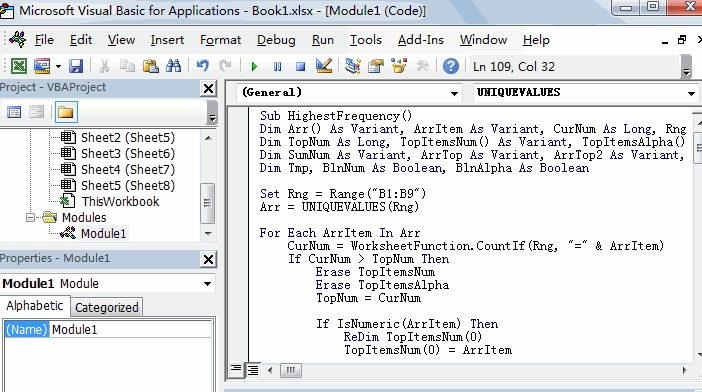
Task: Open Insert object dropdown arrow in toolbar
Action: [58, 66]
